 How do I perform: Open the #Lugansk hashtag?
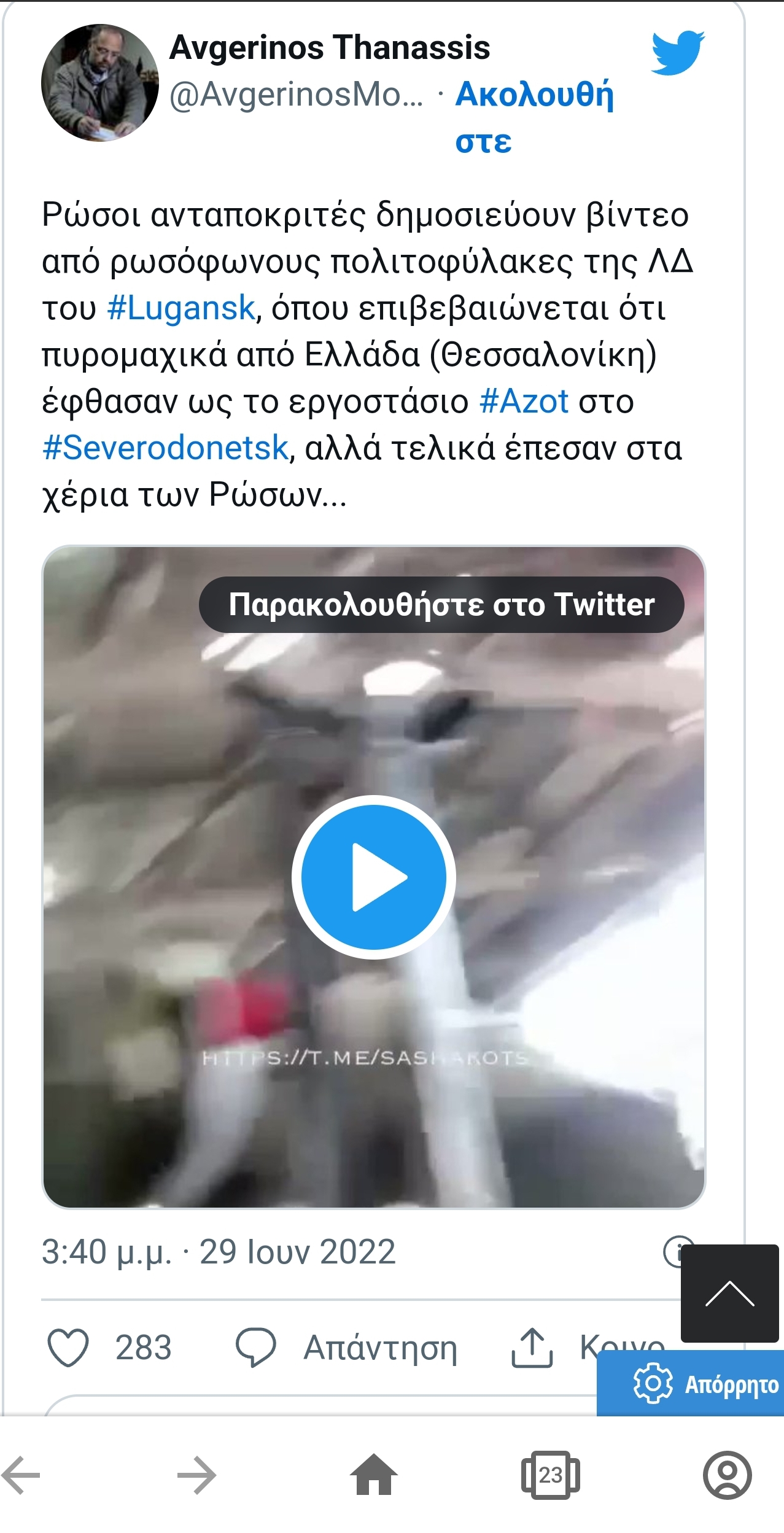tap(181, 308)
